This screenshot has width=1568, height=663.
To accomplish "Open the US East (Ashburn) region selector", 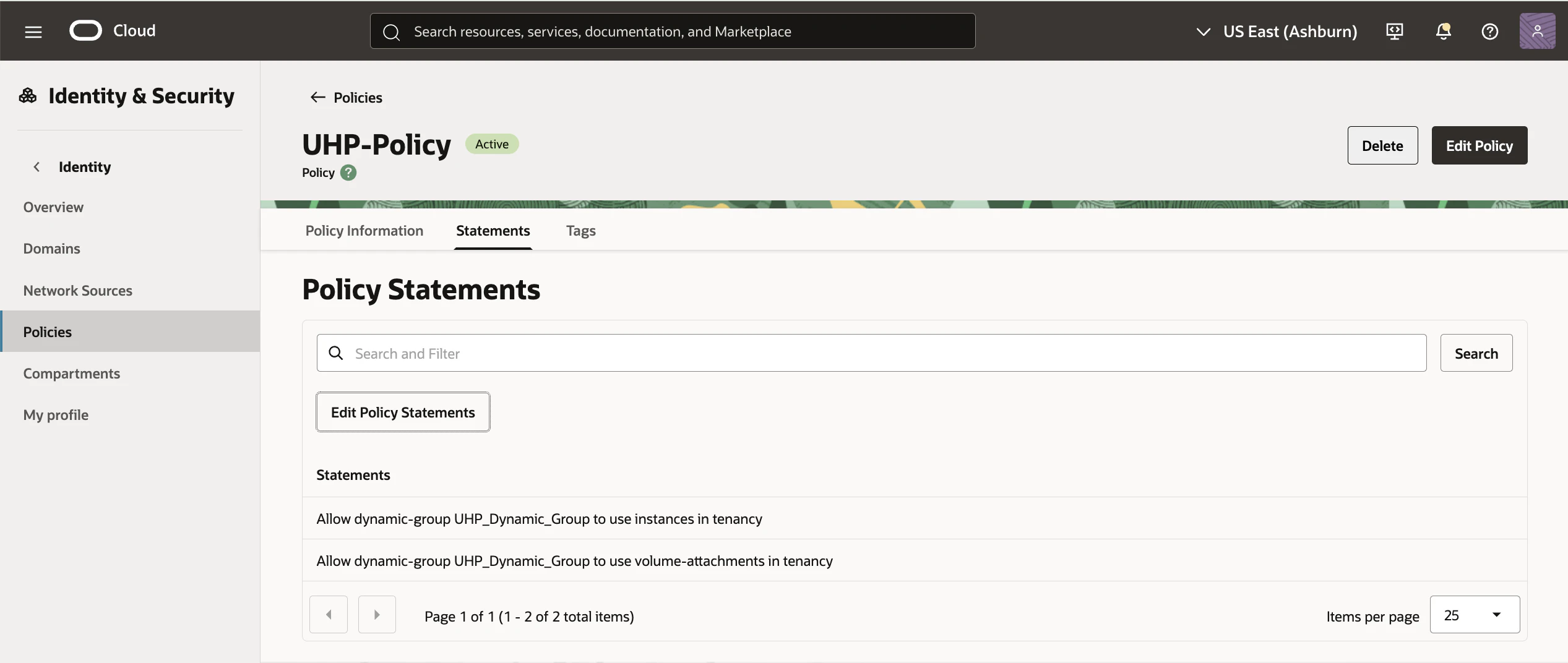I will (1277, 31).
